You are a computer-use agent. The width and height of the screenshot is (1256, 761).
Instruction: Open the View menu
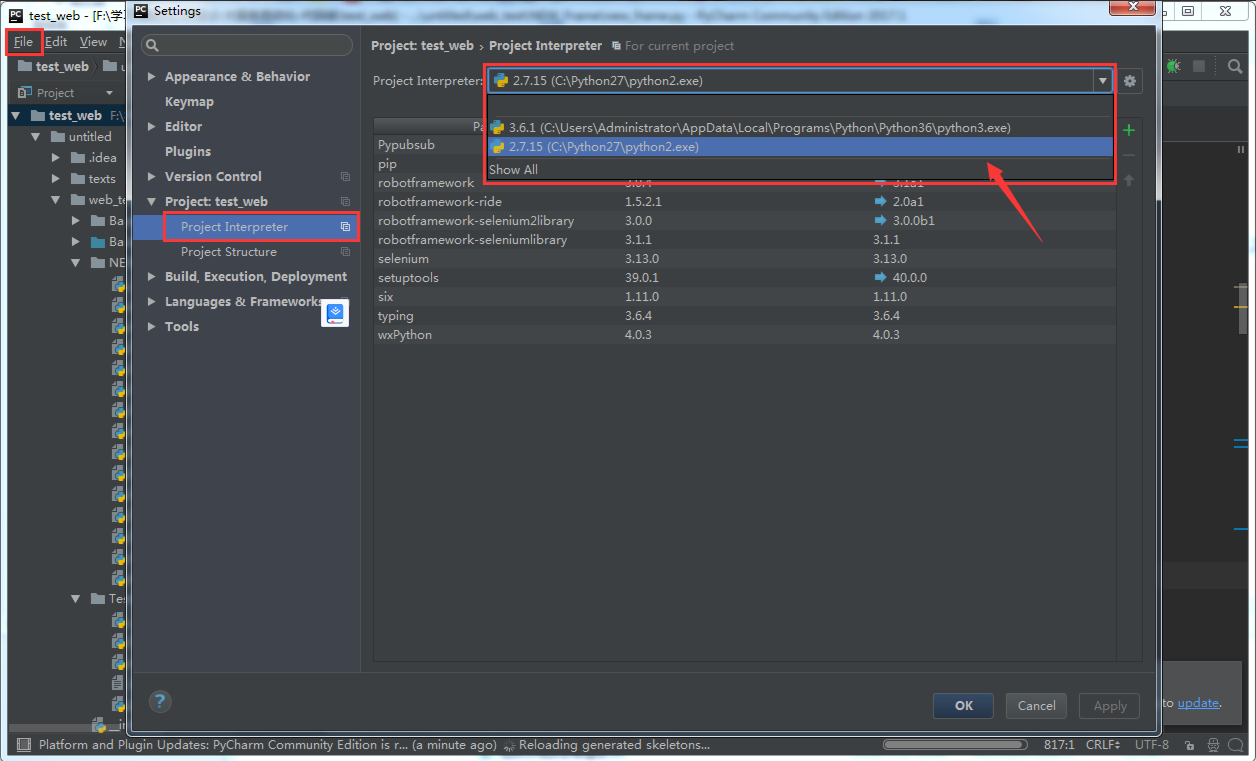[93, 42]
